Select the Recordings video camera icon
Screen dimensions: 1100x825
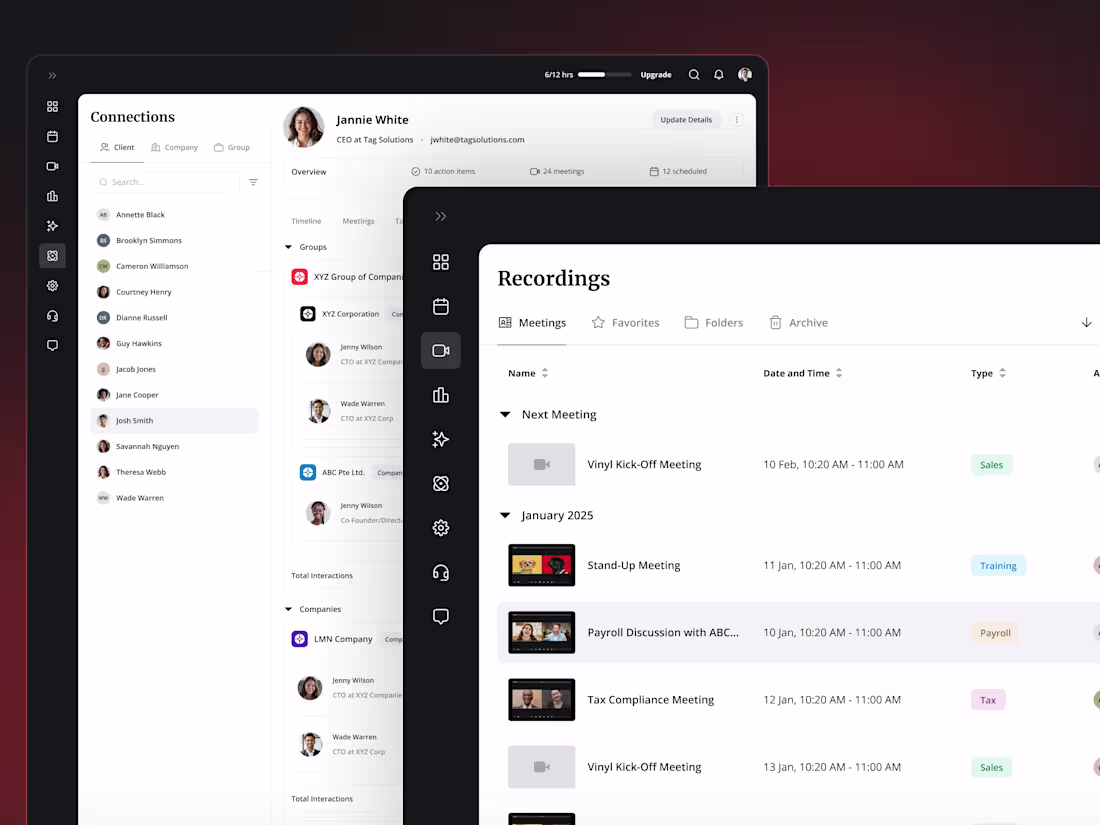click(x=441, y=350)
